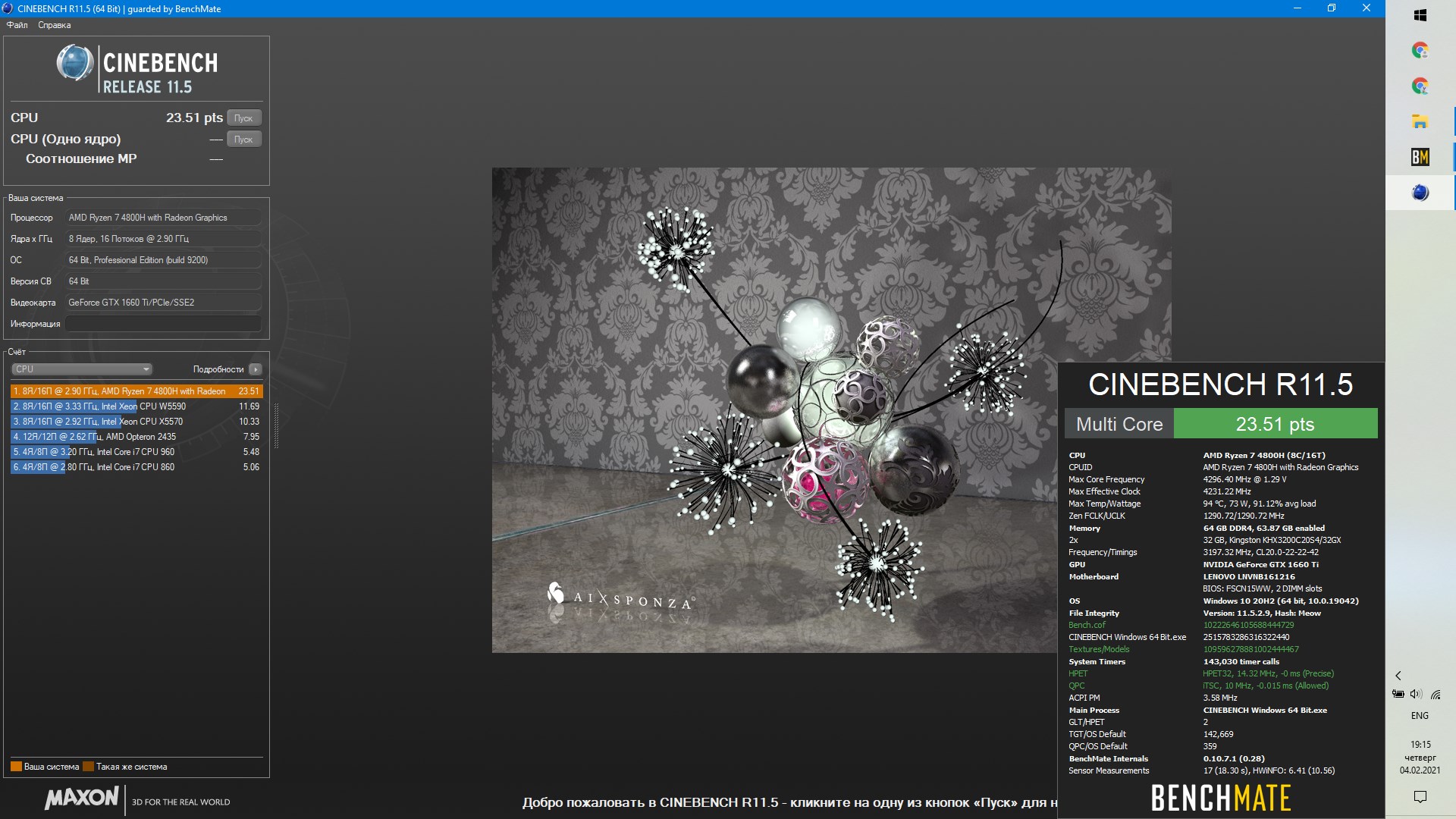Open the Справка menu
The image size is (1456, 819).
pyautogui.click(x=54, y=25)
